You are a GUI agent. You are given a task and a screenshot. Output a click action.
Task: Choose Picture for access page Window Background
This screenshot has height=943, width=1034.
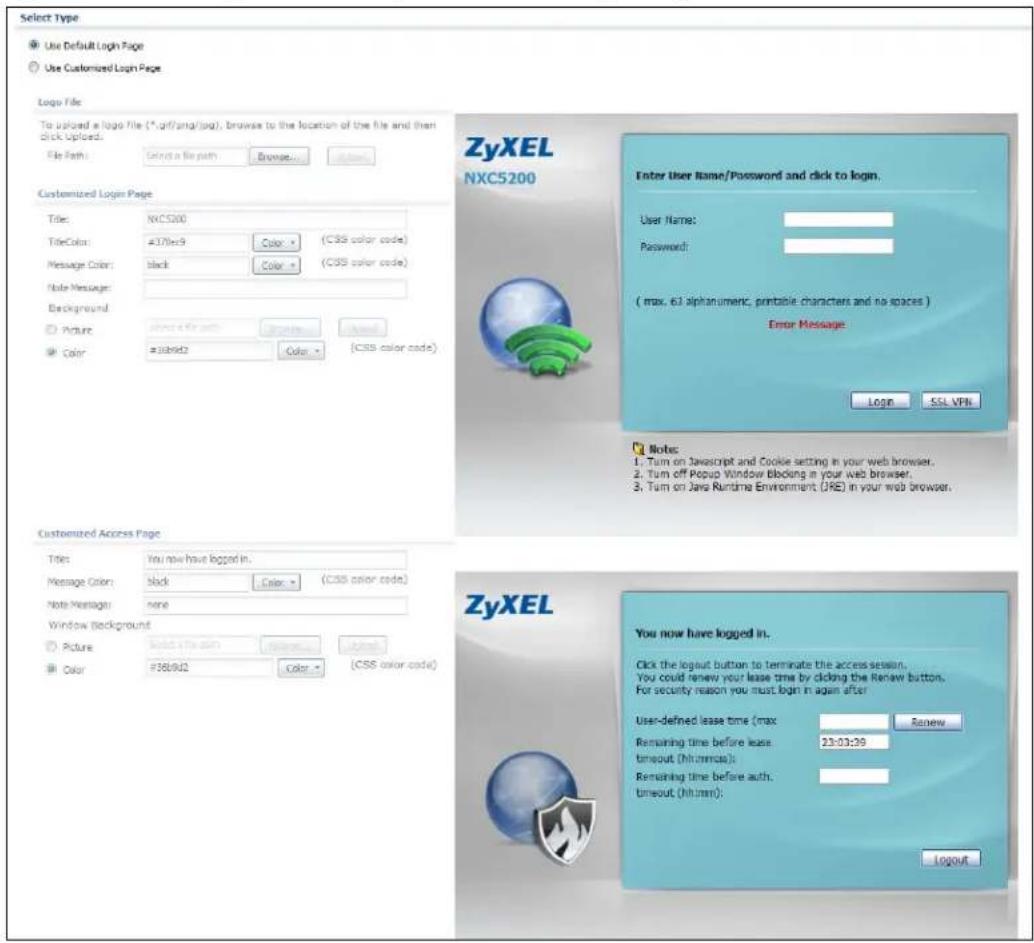point(51,646)
